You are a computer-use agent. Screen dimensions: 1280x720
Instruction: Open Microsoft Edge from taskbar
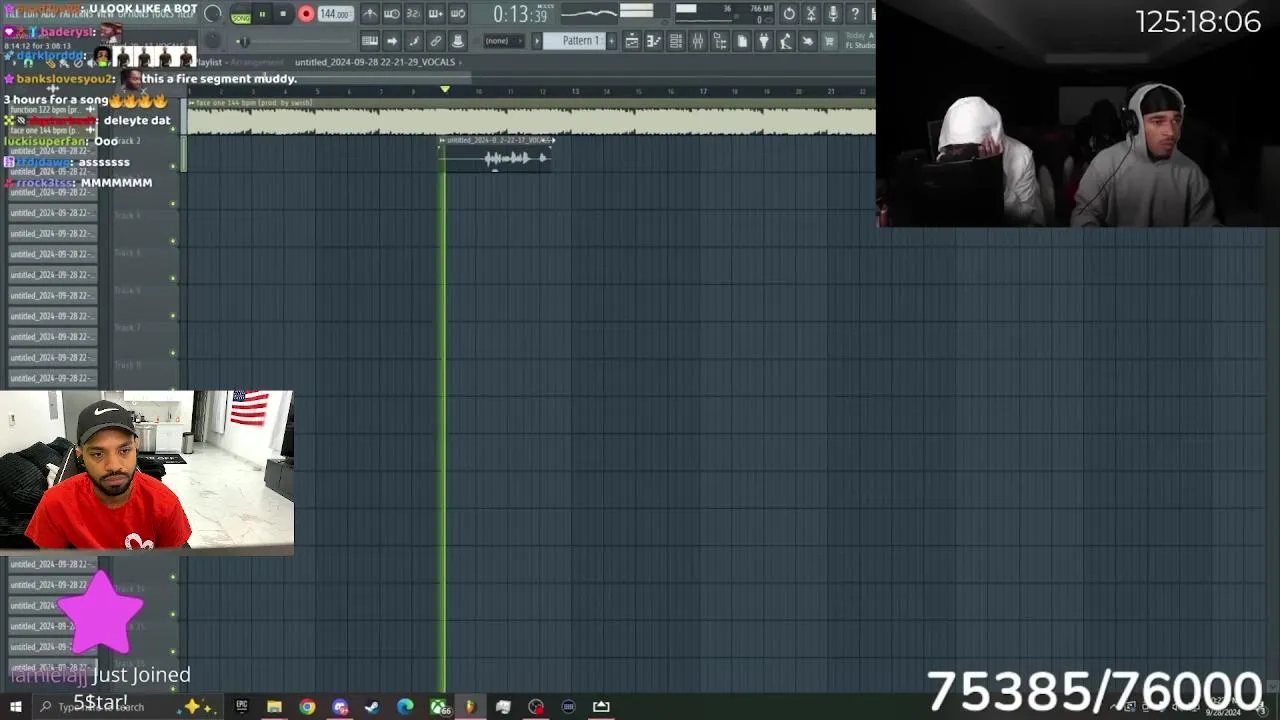coord(405,707)
